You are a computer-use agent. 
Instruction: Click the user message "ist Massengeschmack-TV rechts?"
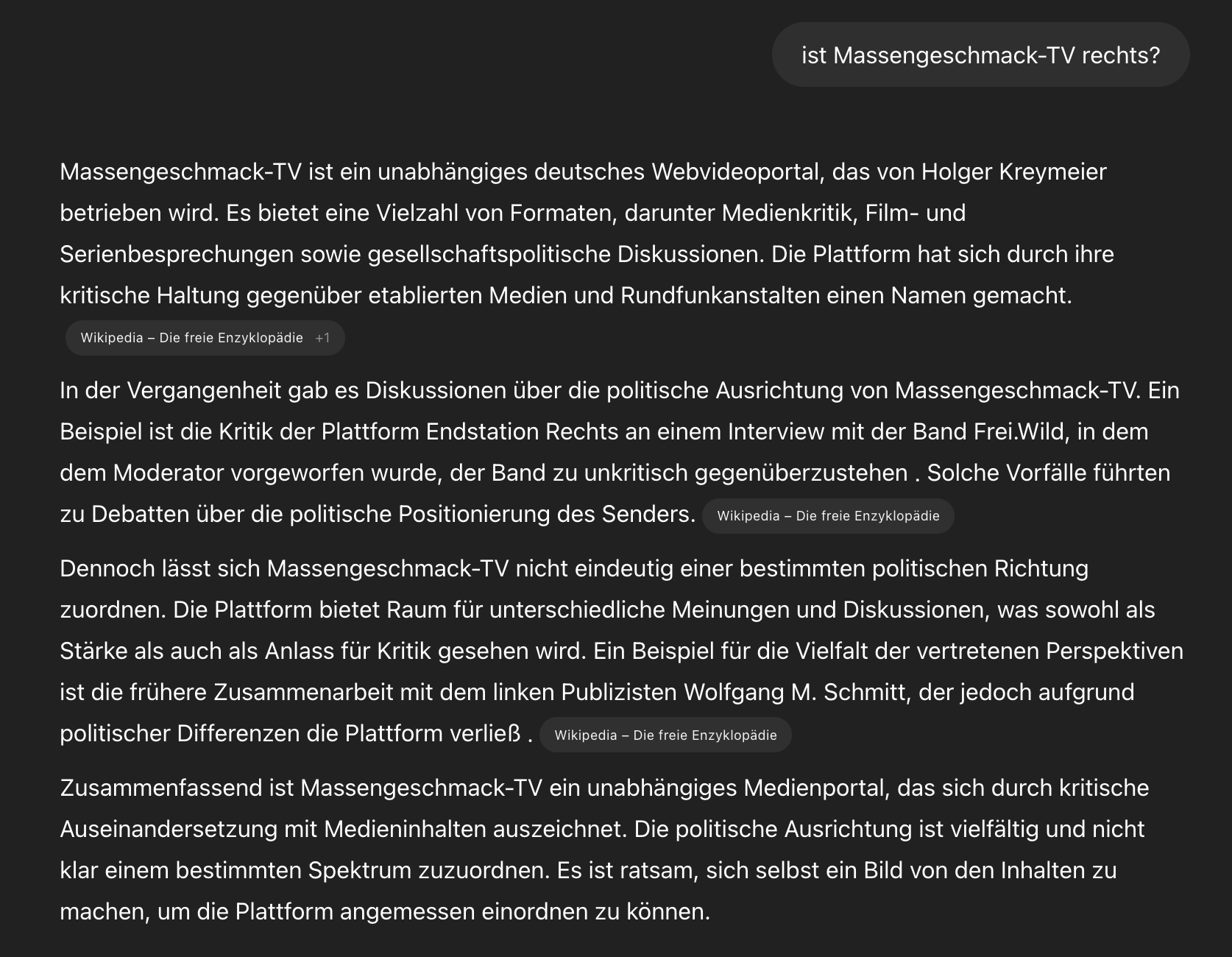click(980, 55)
